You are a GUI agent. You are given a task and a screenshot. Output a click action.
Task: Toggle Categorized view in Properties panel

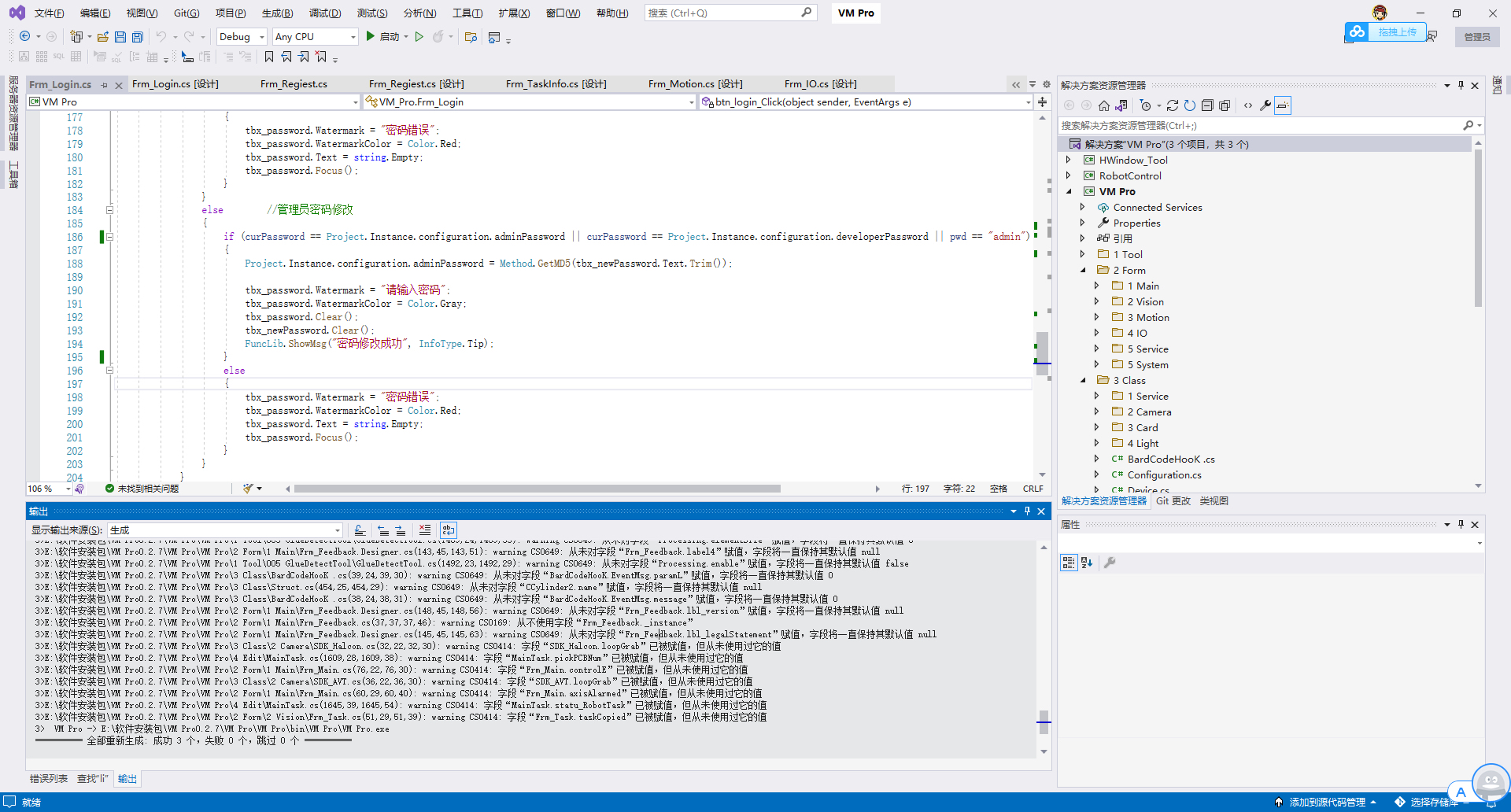(1069, 563)
